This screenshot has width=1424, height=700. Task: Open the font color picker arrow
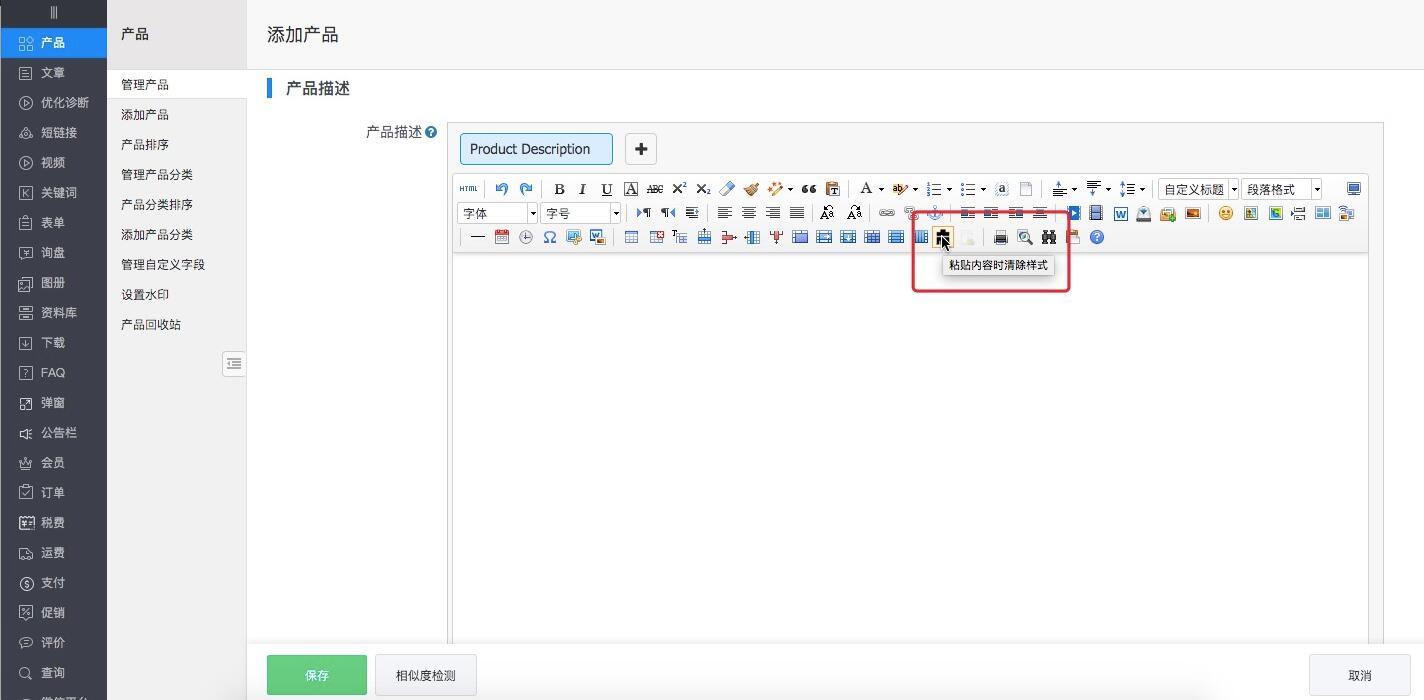(x=880, y=189)
